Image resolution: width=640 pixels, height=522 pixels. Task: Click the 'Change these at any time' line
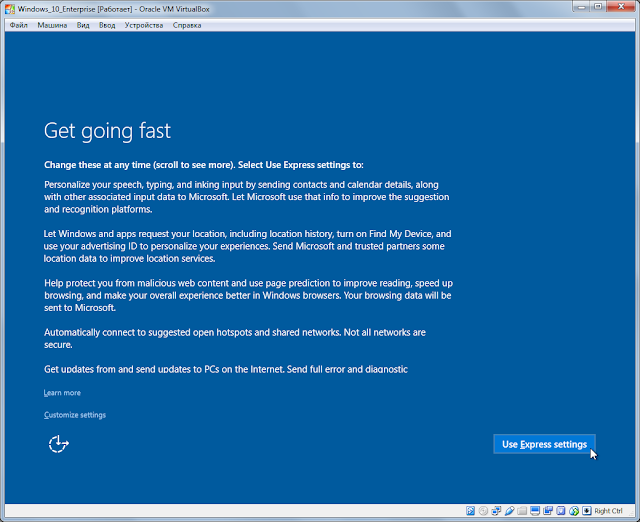(204, 165)
